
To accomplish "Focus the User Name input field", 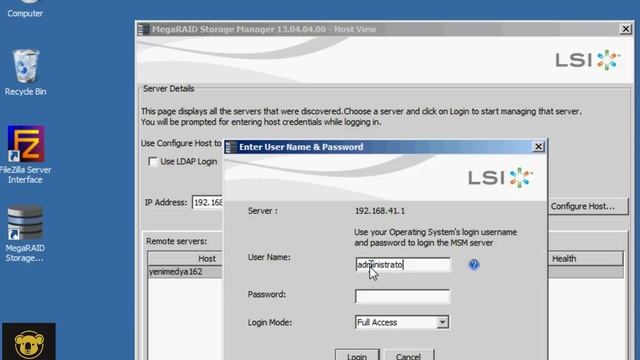I will pyautogui.click(x=402, y=264).
